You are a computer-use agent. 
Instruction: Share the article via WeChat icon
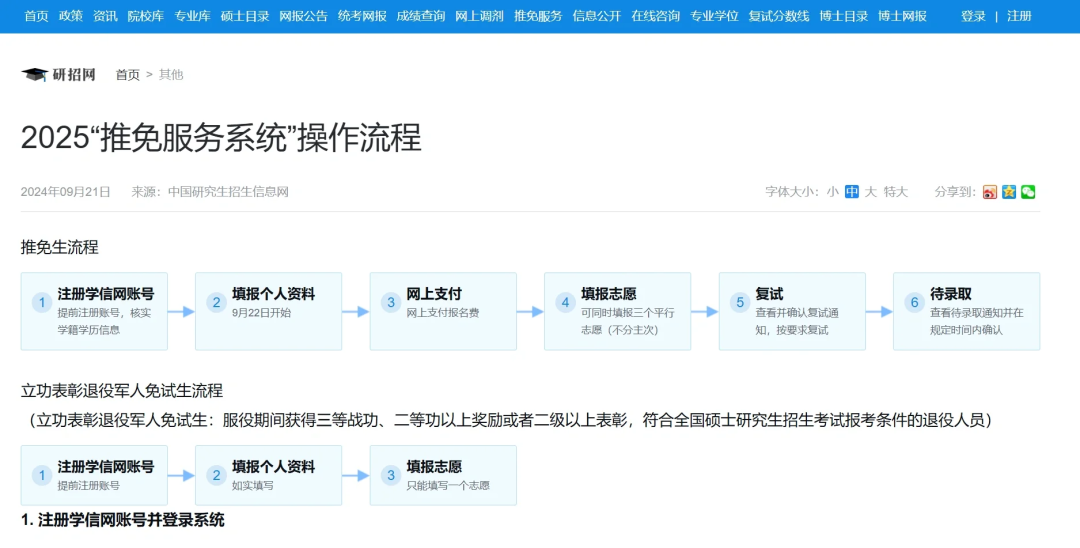click(x=1028, y=192)
